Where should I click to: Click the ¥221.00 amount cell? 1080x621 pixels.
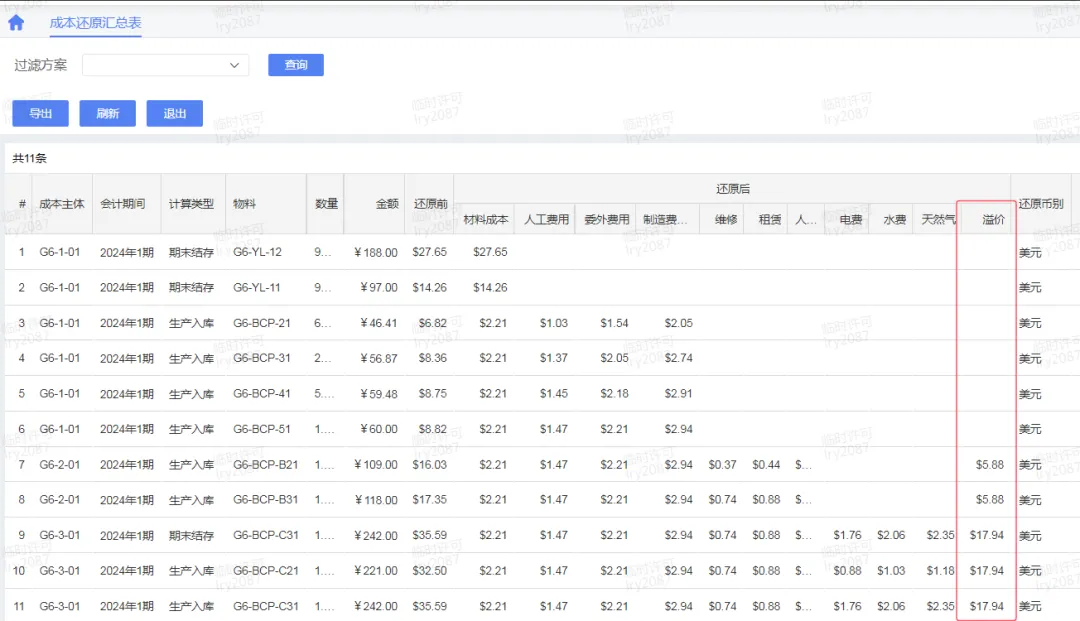tap(375, 571)
